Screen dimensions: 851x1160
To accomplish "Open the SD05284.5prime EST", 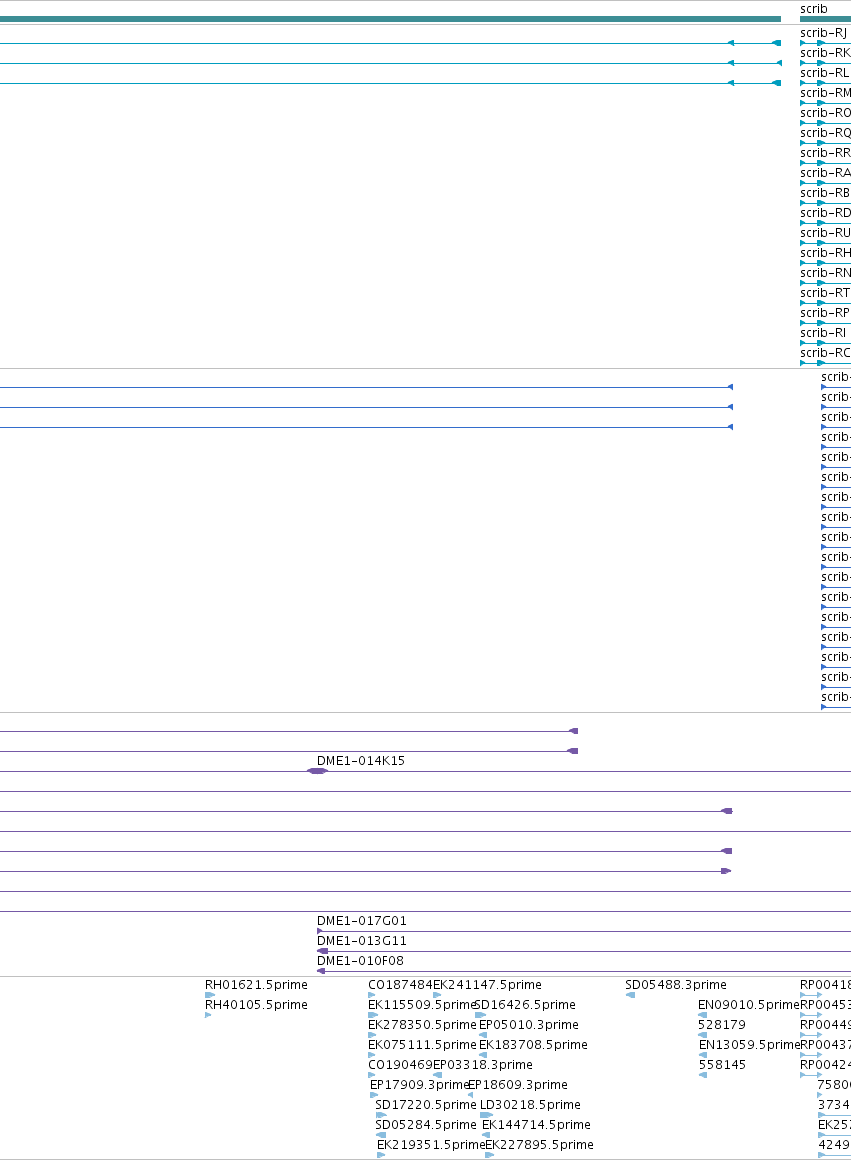I will [426, 1124].
